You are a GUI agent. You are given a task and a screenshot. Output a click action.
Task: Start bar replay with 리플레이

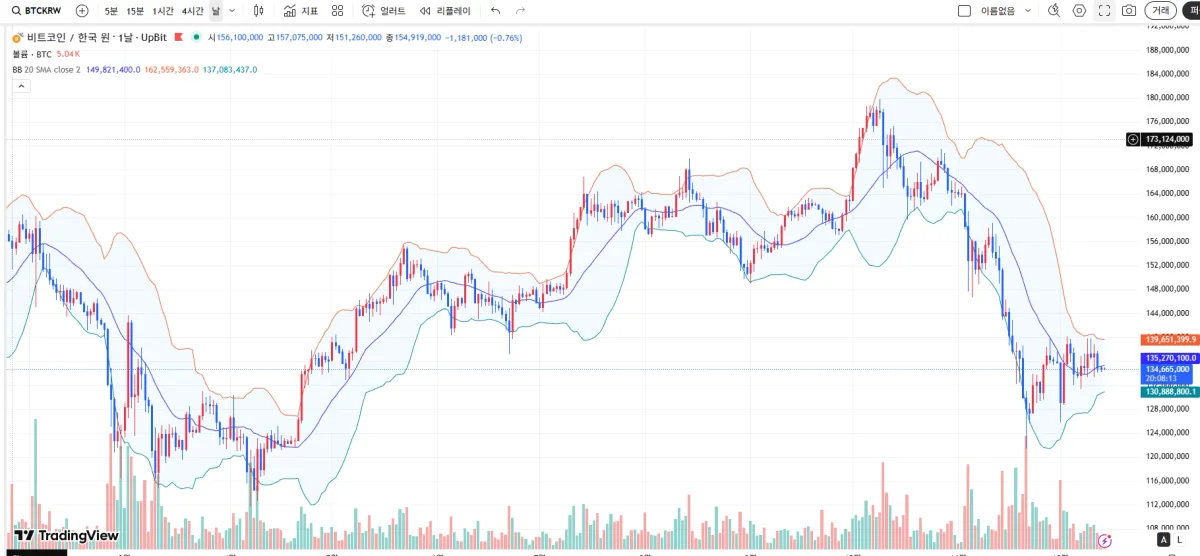(445, 11)
